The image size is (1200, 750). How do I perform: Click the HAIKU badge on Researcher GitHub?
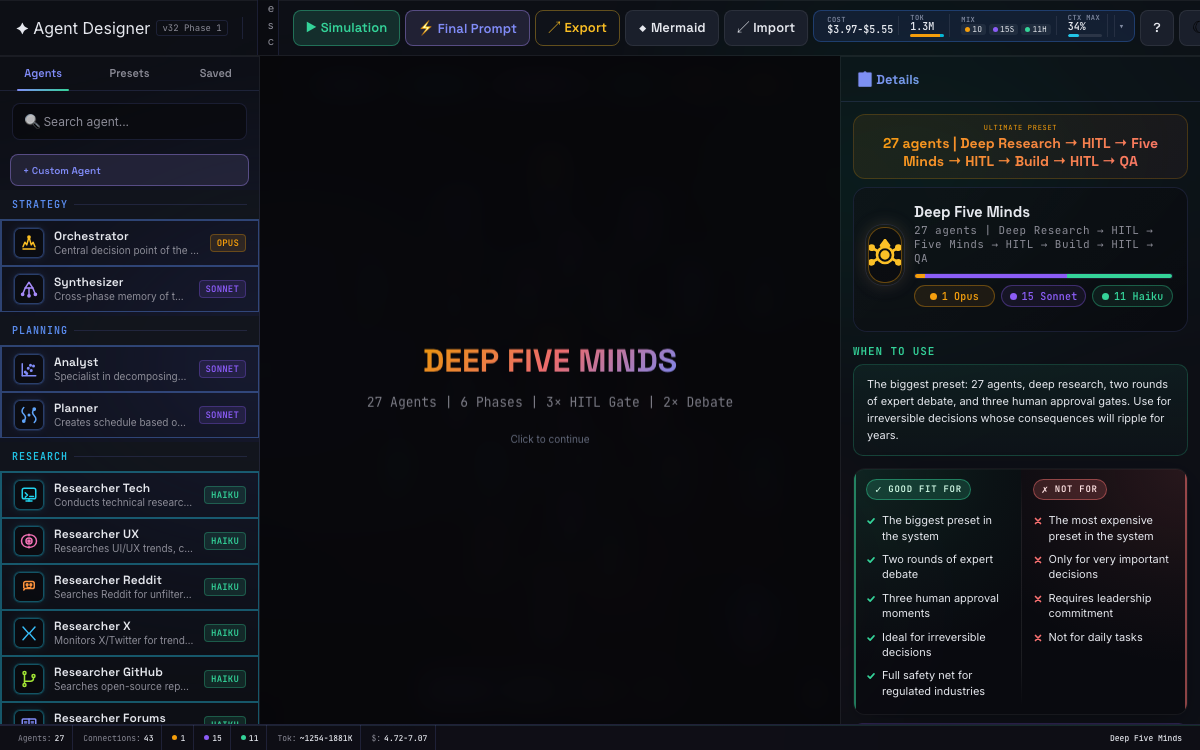pyautogui.click(x=225, y=679)
